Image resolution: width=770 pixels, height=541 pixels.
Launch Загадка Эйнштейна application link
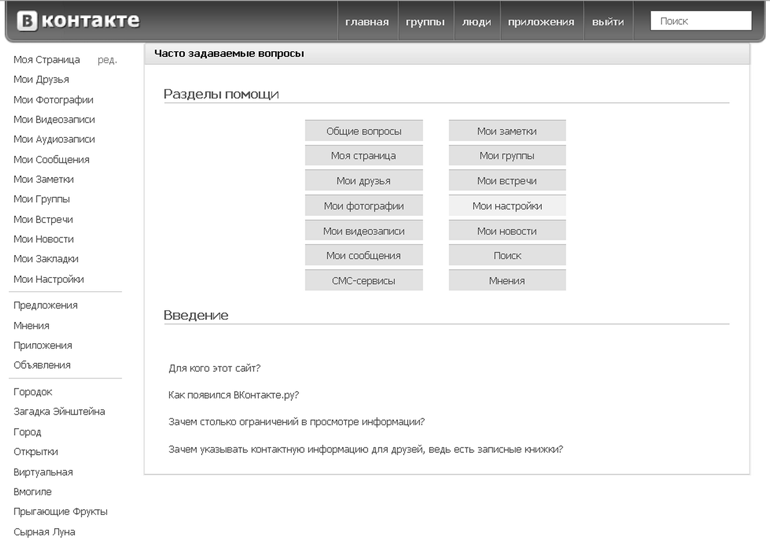[59, 411]
